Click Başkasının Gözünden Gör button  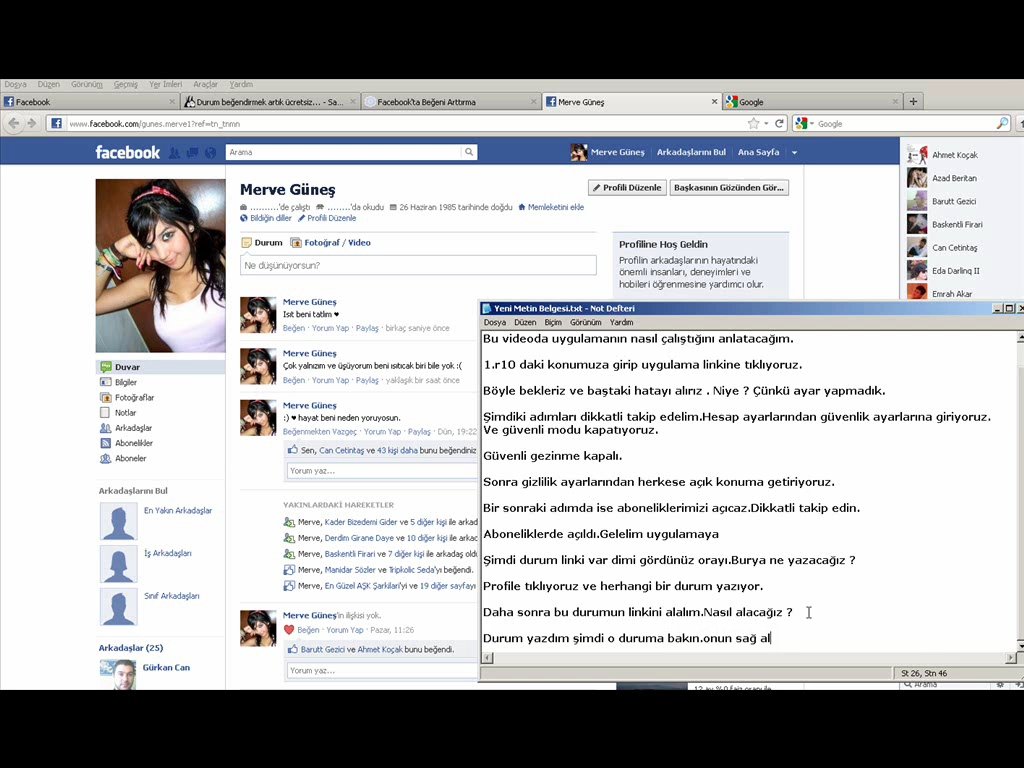click(x=729, y=187)
